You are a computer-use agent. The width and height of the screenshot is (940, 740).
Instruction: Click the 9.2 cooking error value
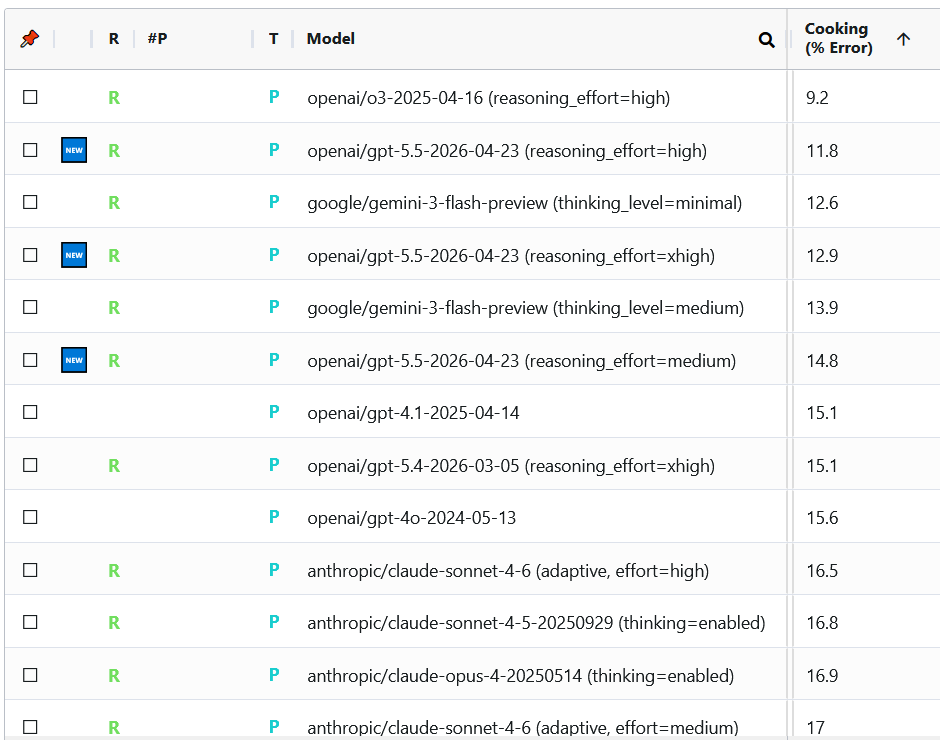coord(817,98)
